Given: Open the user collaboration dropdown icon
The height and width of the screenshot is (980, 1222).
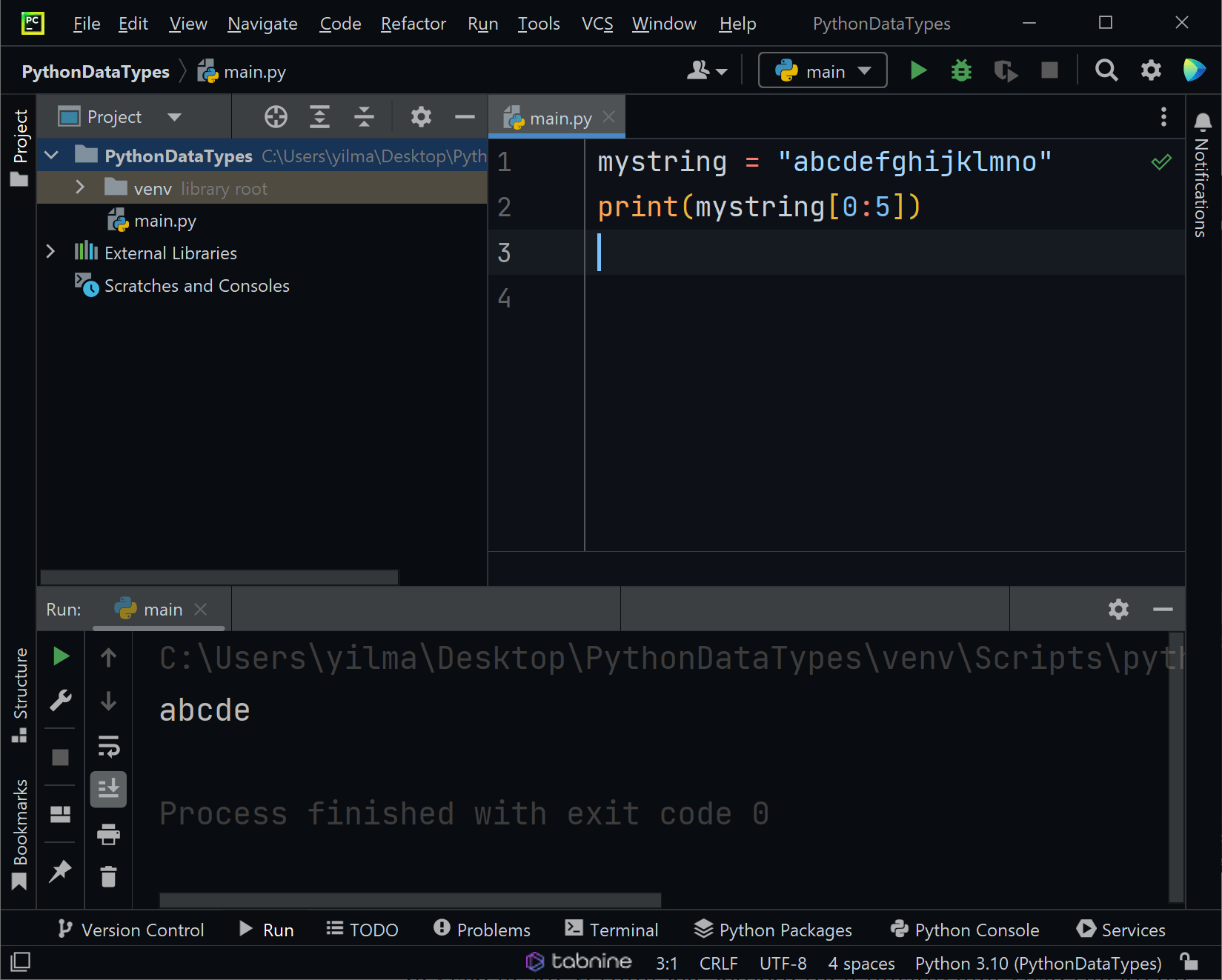Looking at the screenshot, I should tap(707, 70).
